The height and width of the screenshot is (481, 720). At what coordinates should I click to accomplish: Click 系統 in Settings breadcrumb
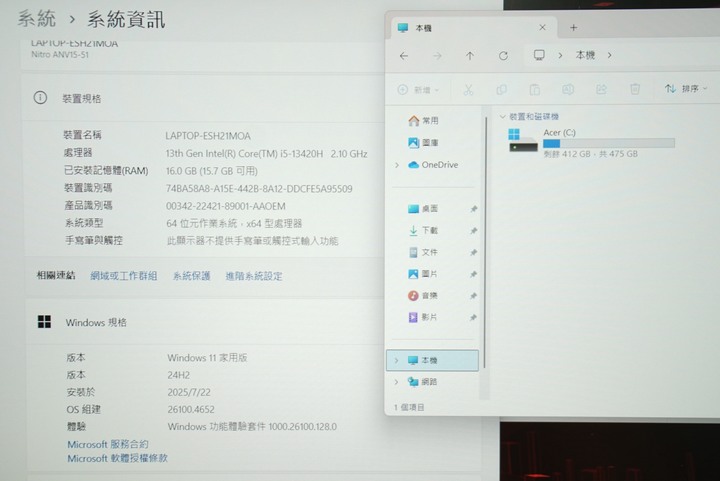pyautogui.click(x=37, y=19)
